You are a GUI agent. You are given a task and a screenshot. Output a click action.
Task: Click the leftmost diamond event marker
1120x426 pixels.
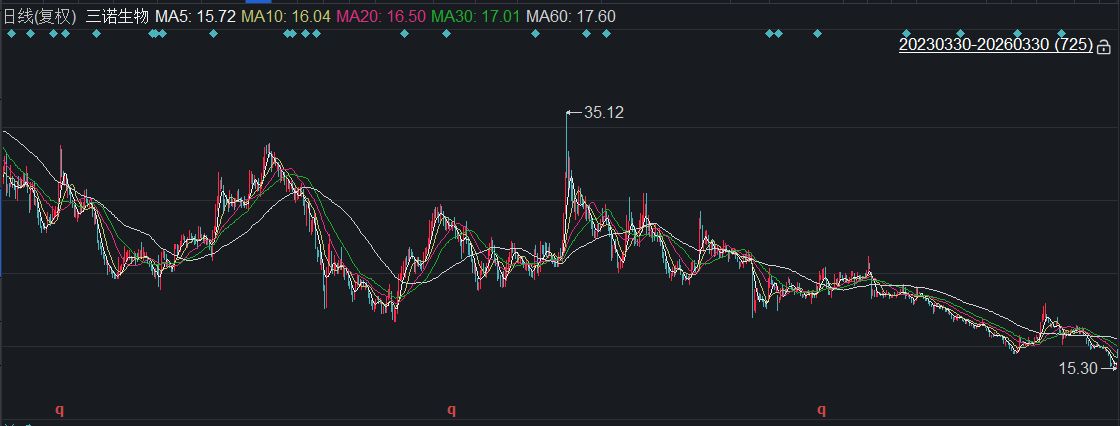point(10,34)
